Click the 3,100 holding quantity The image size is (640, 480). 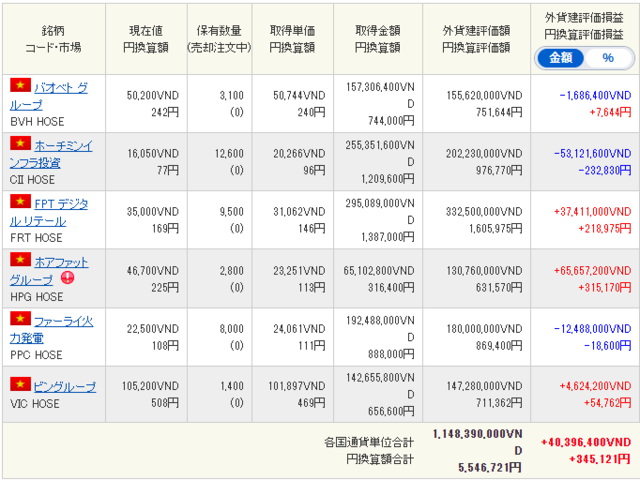231,96
